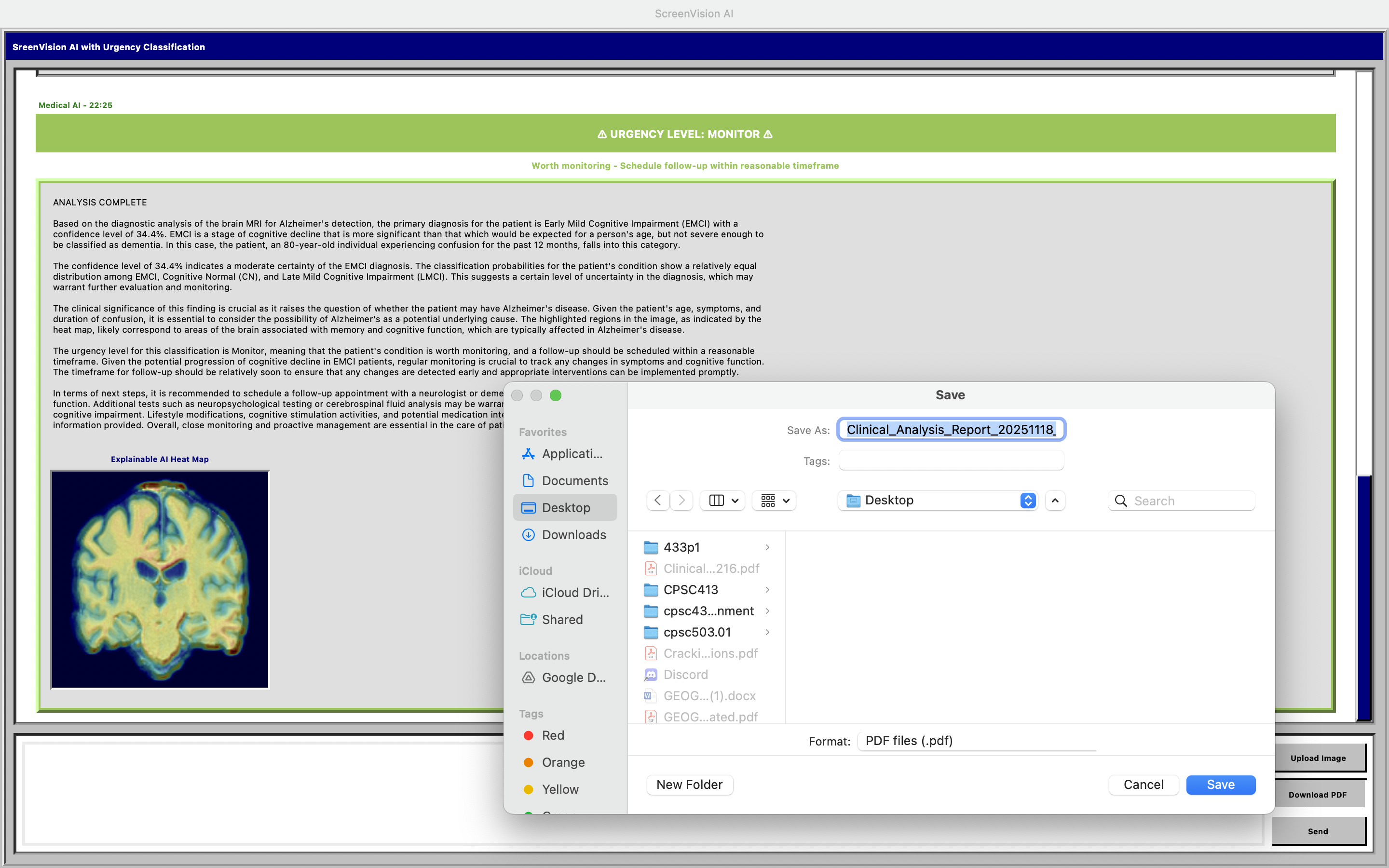1389x868 pixels.
Task: Click the Upload Image button
Action: click(x=1318, y=758)
